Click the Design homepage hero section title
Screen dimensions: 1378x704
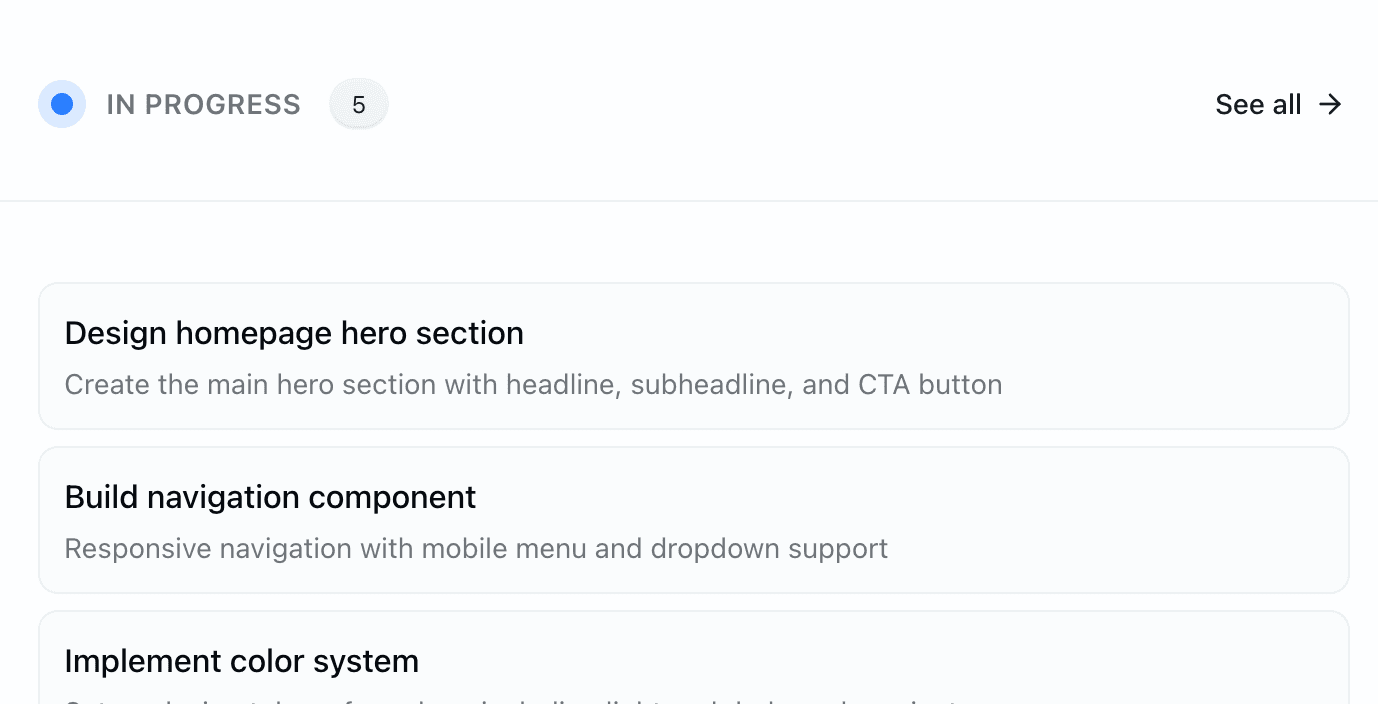click(294, 333)
